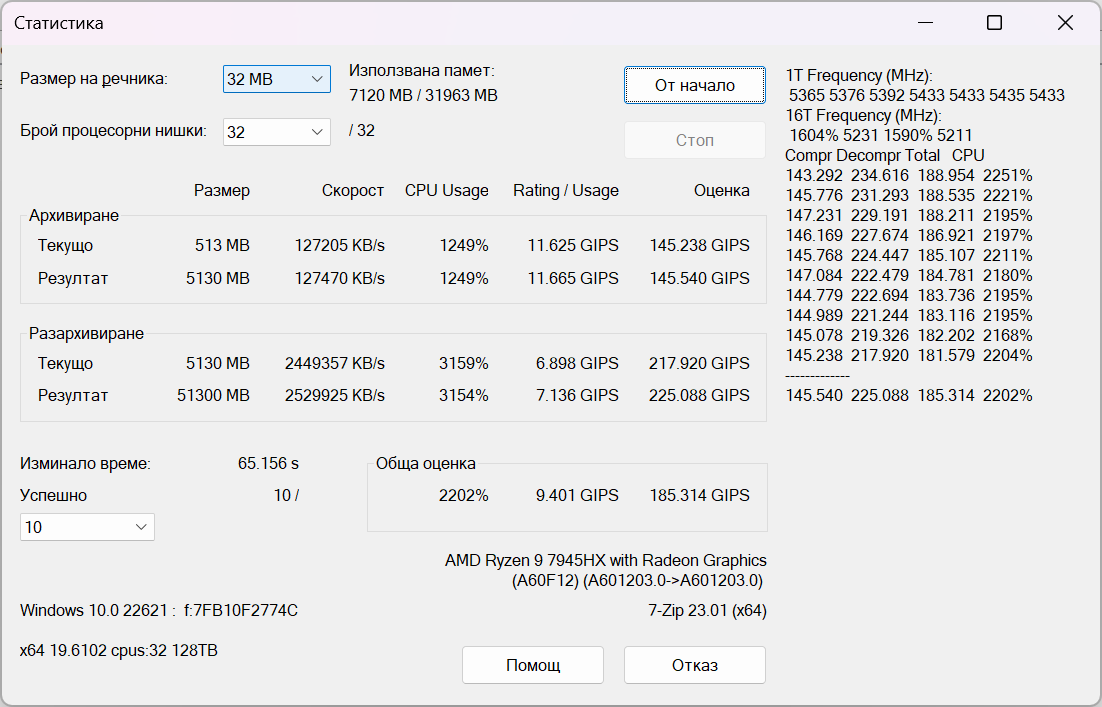Image resolution: width=1102 pixels, height=707 pixels.
Task: Click the 'Брой процесорни нишки:' label
Action: coord(113,131)
